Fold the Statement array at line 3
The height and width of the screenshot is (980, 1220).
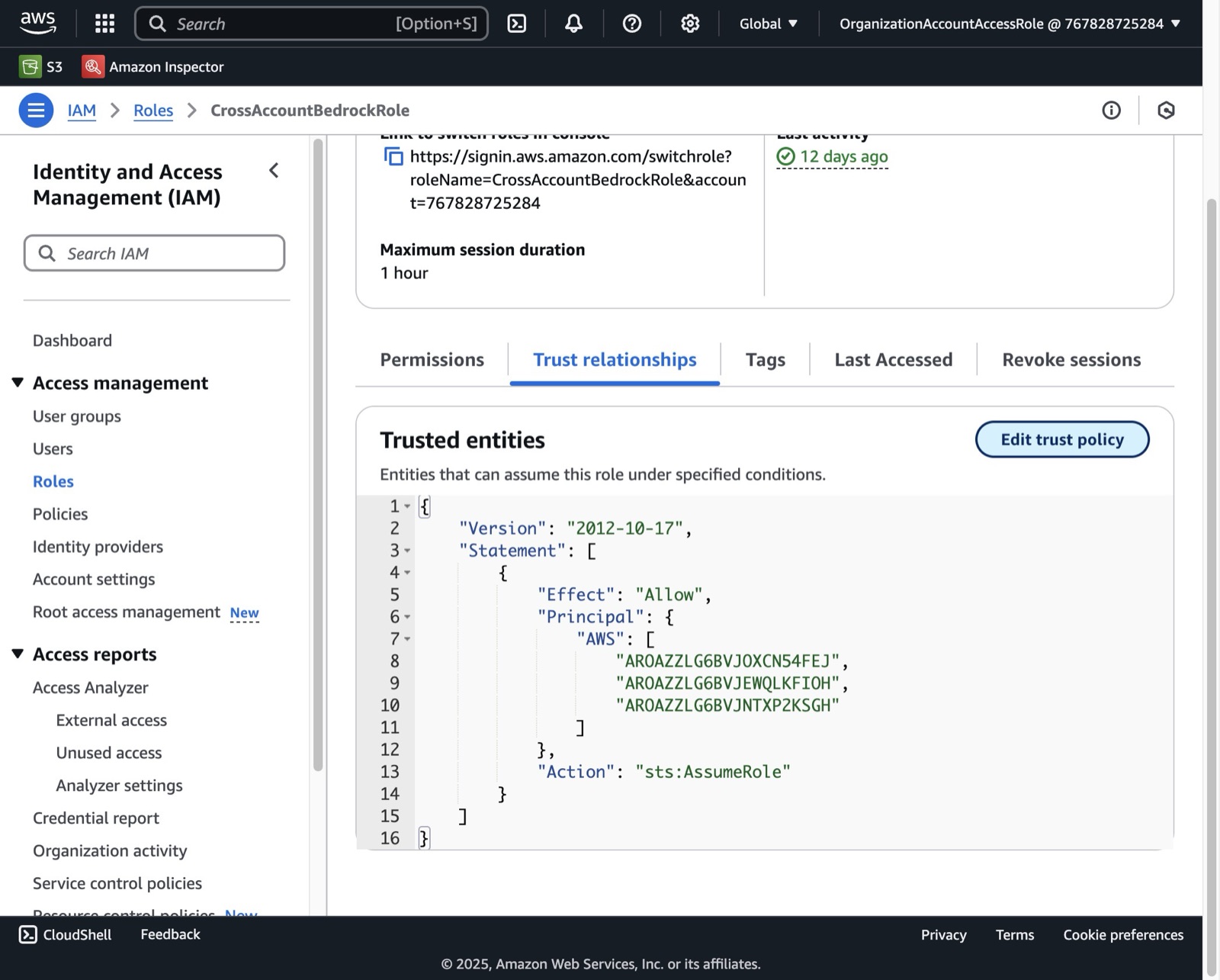407,551
